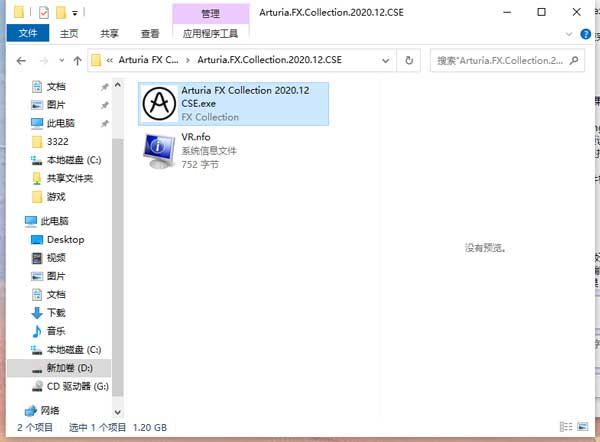Click the window's folder icon in title bar
This screenshot has height=442, width=600.
[x=19, y=12]
